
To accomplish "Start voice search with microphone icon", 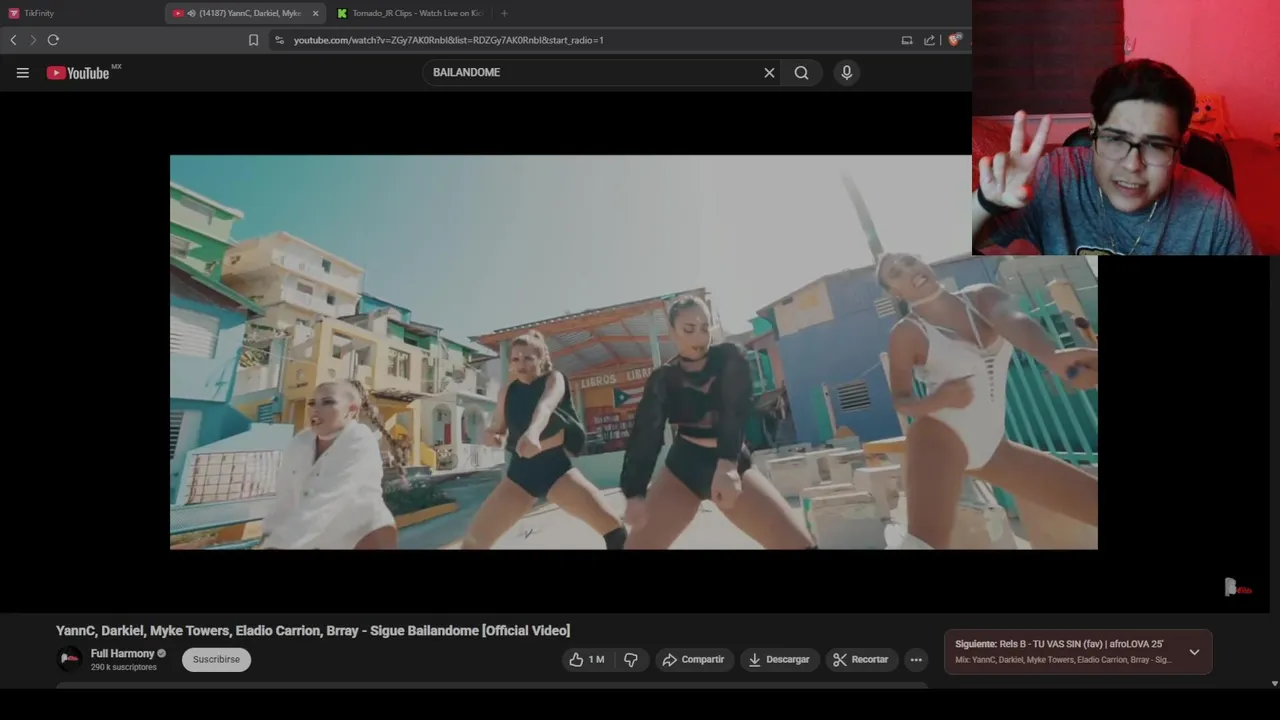I will (x=846, y=72).
